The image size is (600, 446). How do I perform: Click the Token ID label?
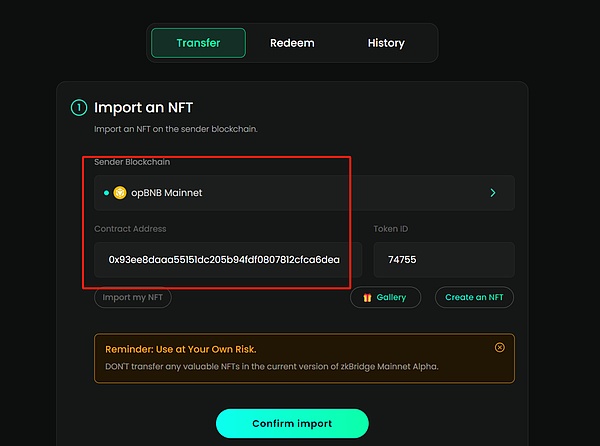click(x=390, y=229)
